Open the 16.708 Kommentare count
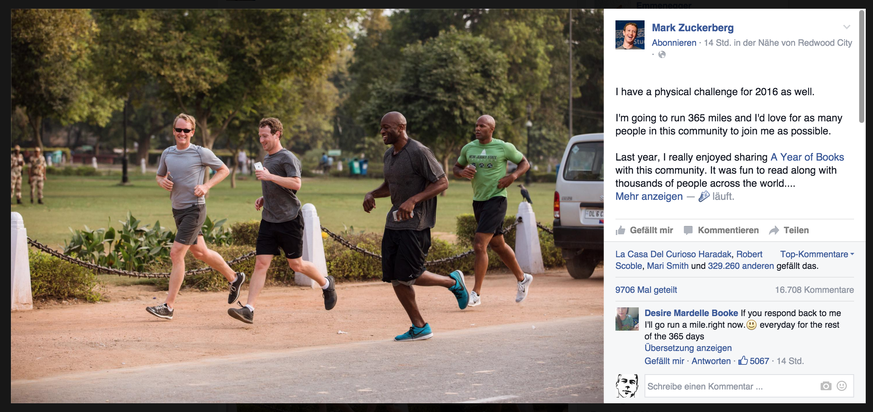Image resolution: width=873 pixels, height=412 pixels. 814,290
